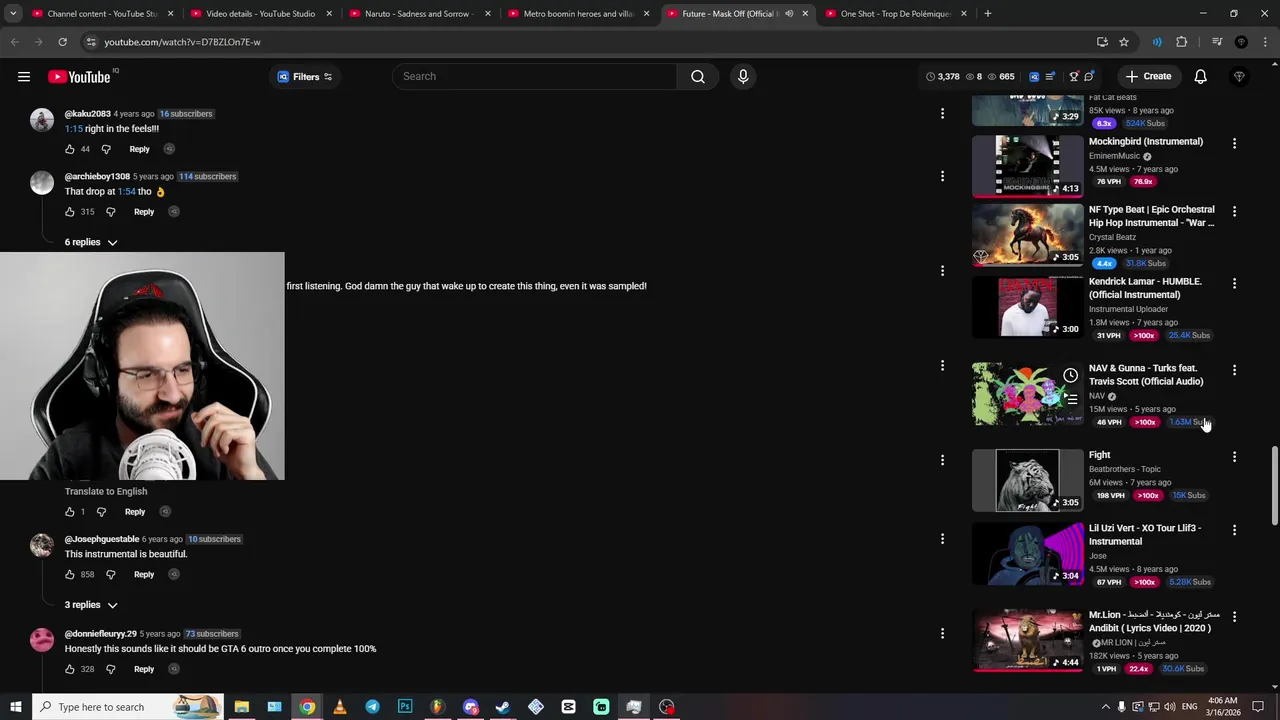
Task: Open the trophy icon in header toolbar
Action: click(x=1074, y=76)
